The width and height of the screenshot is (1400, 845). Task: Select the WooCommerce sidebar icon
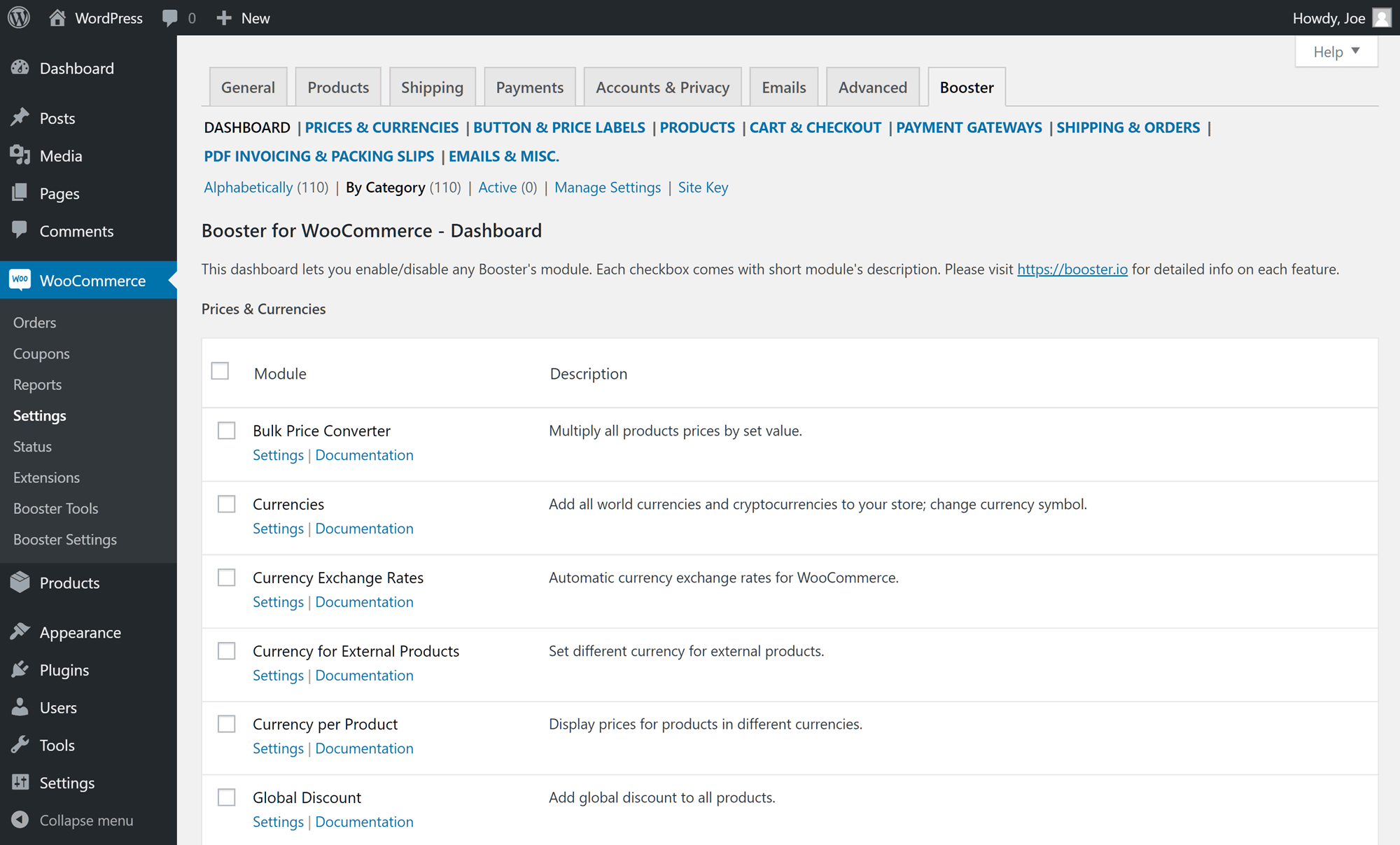19,280
